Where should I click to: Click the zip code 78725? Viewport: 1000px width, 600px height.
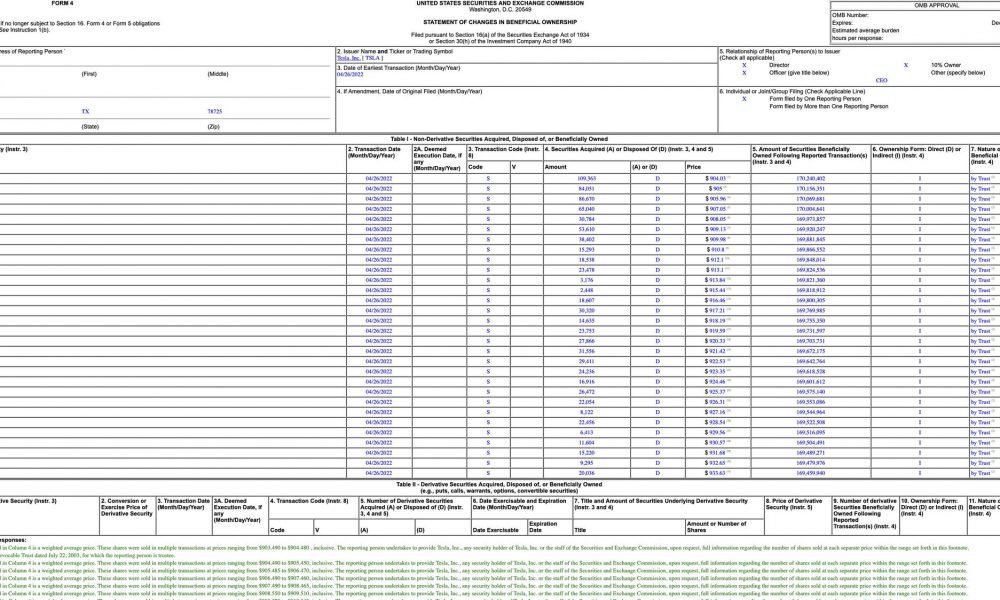[x=215, y=112]
